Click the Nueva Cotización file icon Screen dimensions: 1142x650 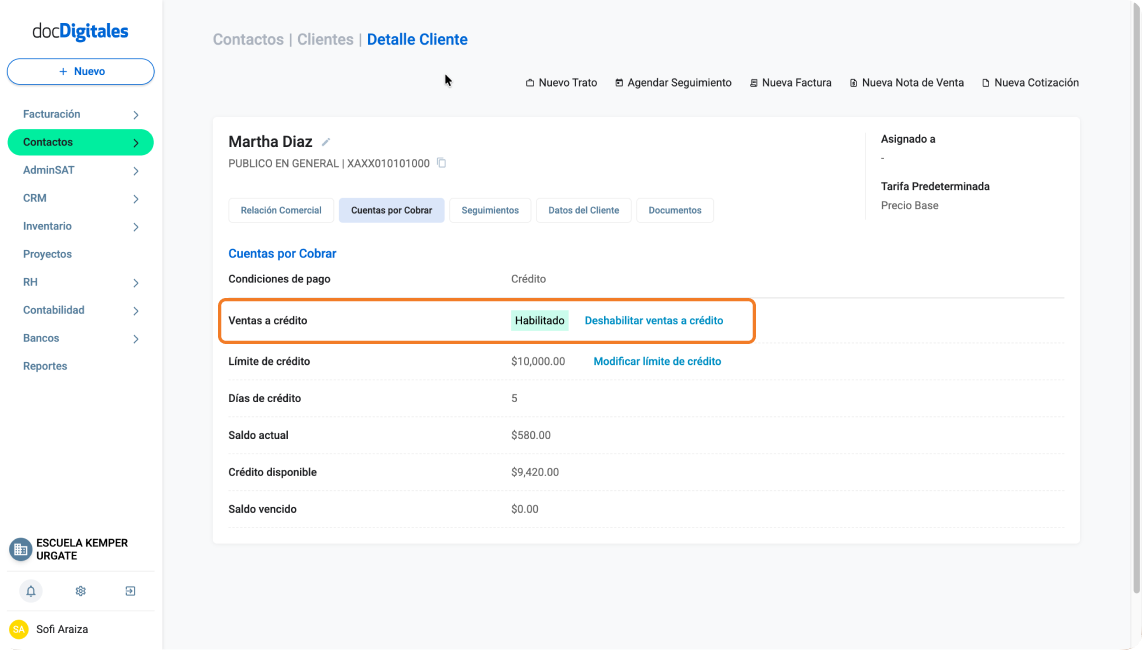[x=985, y=83]
